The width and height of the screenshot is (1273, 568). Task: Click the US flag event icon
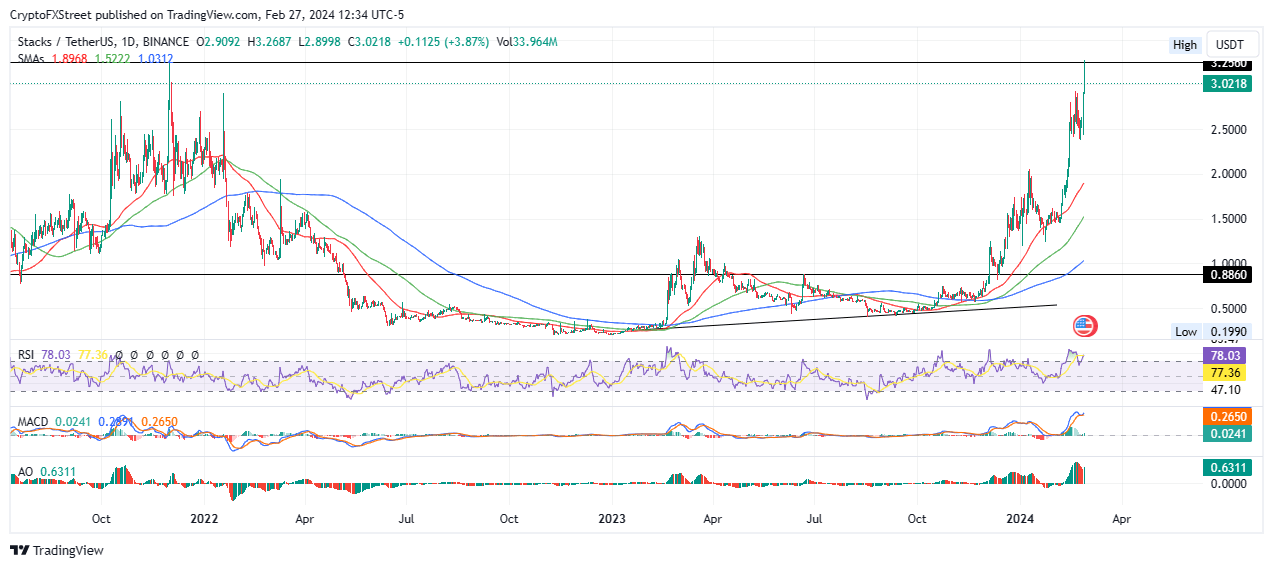tap(1085, 325)
